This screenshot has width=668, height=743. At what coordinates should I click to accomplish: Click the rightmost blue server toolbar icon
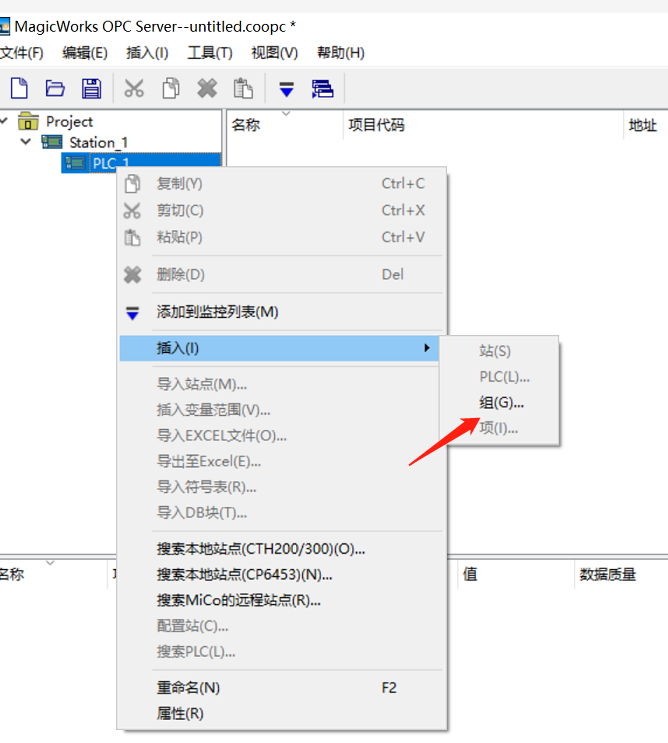click(x=322, y=89)
